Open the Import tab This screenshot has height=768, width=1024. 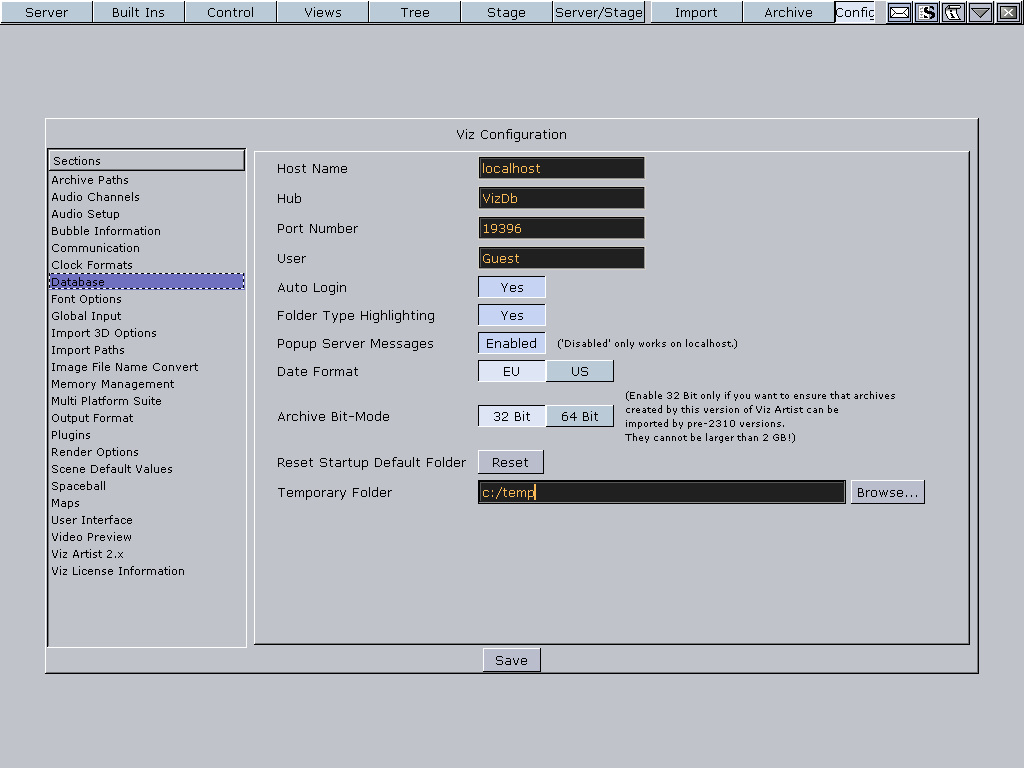click(696, 12)
